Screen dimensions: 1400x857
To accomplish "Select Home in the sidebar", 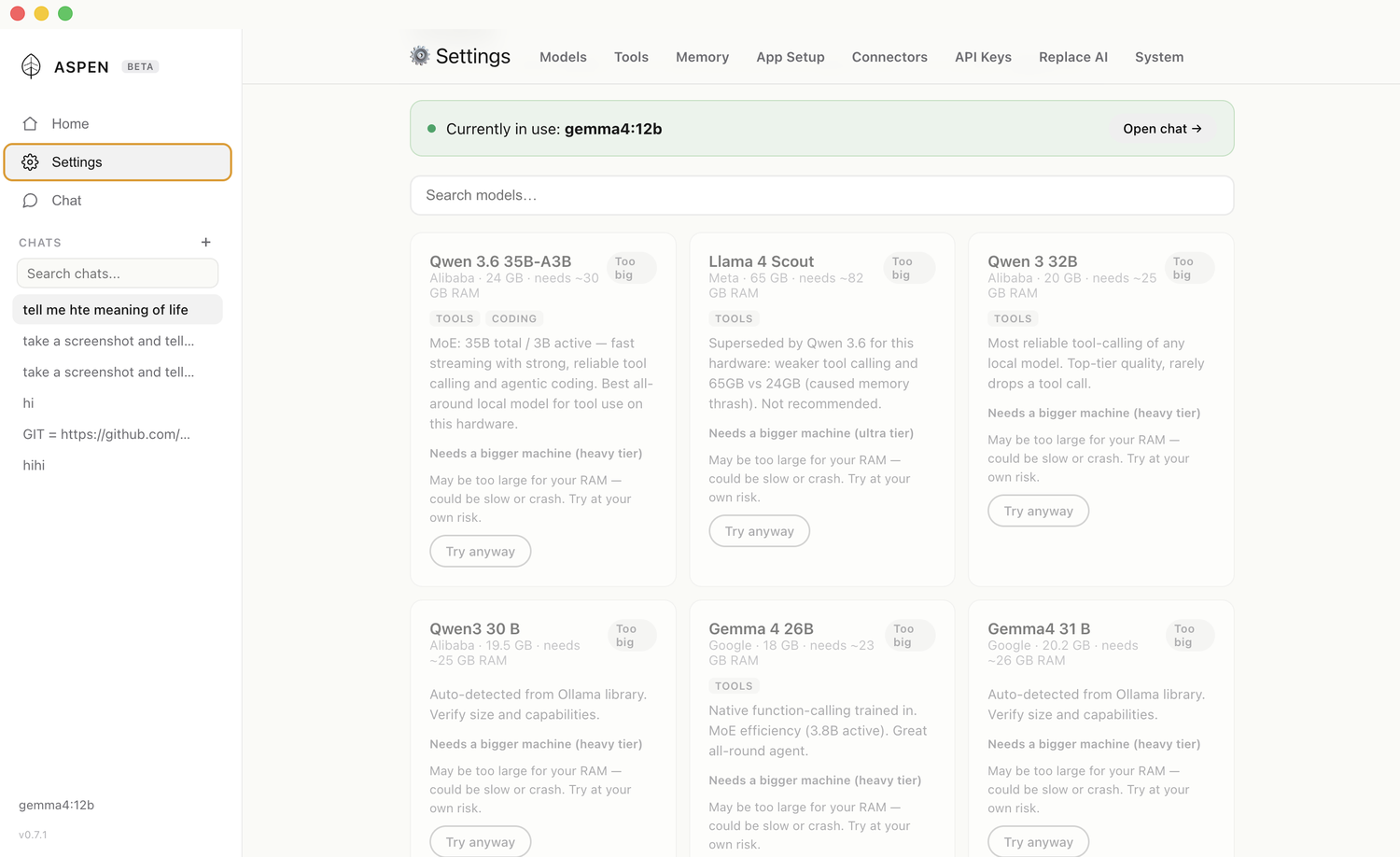I will pos(118,123).
